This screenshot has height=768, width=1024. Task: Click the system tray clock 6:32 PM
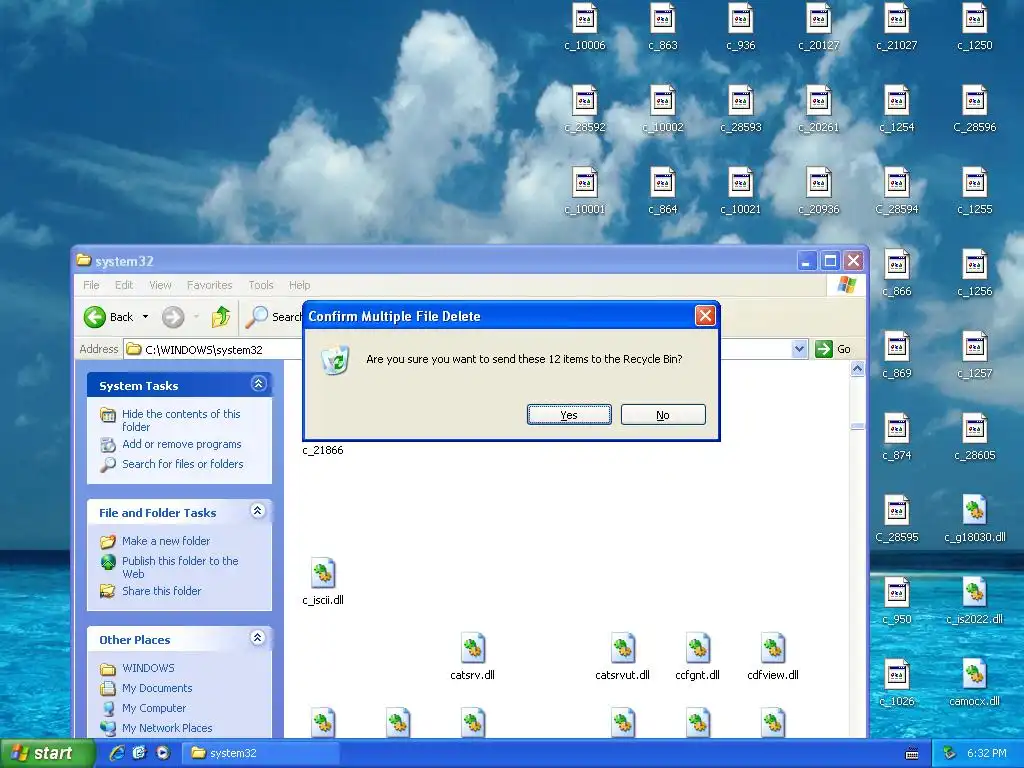click(x=986, y=753)
